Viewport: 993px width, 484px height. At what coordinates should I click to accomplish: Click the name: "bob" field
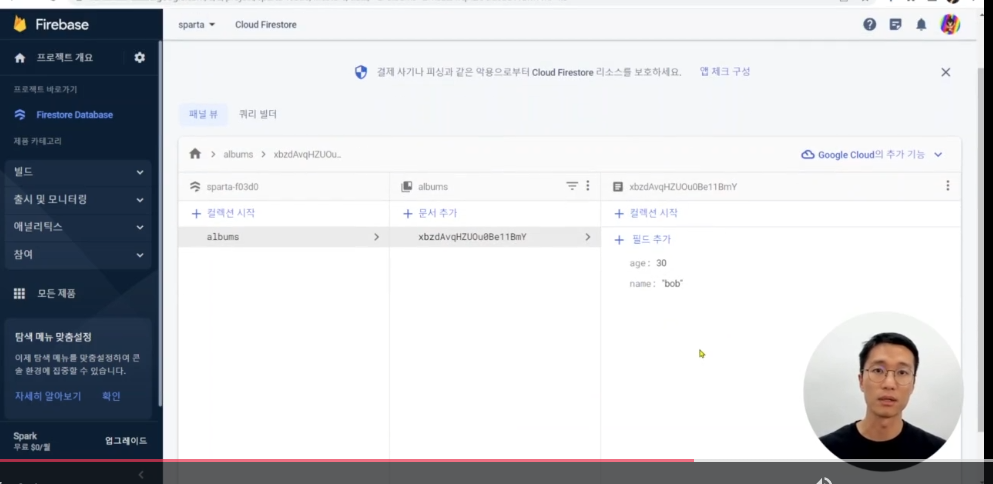click(x=656, y=284)
